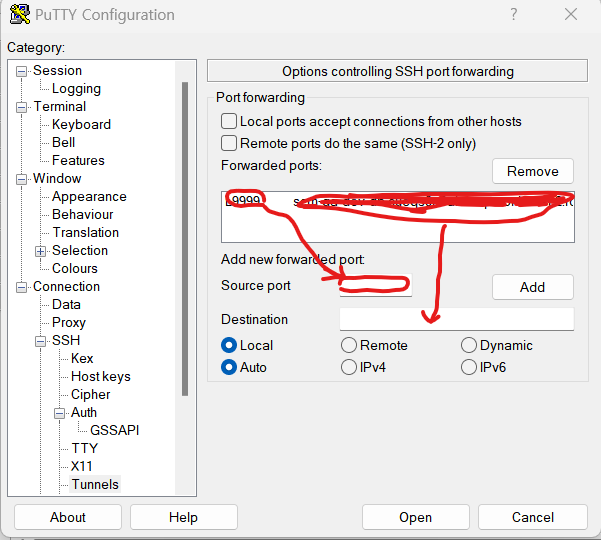The height and width of the screenshot is (540, 601).
Task: Open the Bell category
Action: (63, 142)
